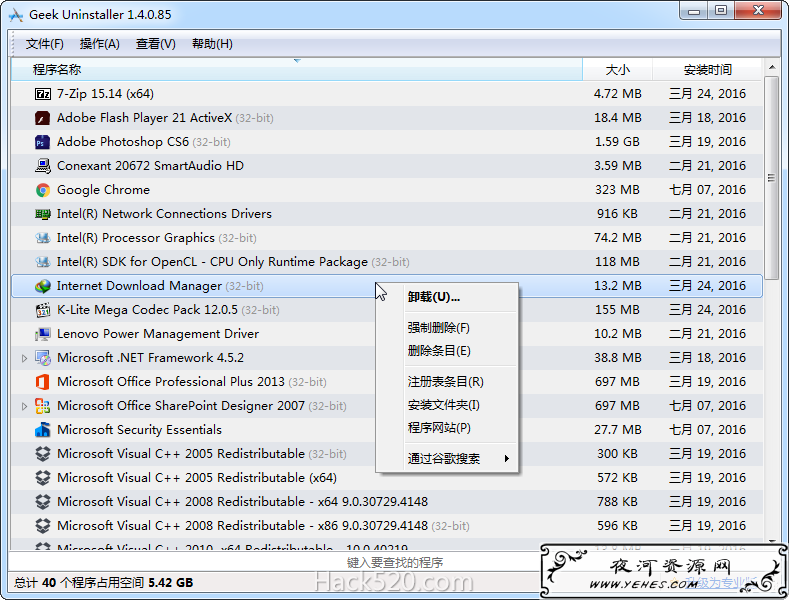The height and width of the screenshot is (600, 789).
Task: Click the Intel SDK for OpenCL icon
Action: (43, 262)
